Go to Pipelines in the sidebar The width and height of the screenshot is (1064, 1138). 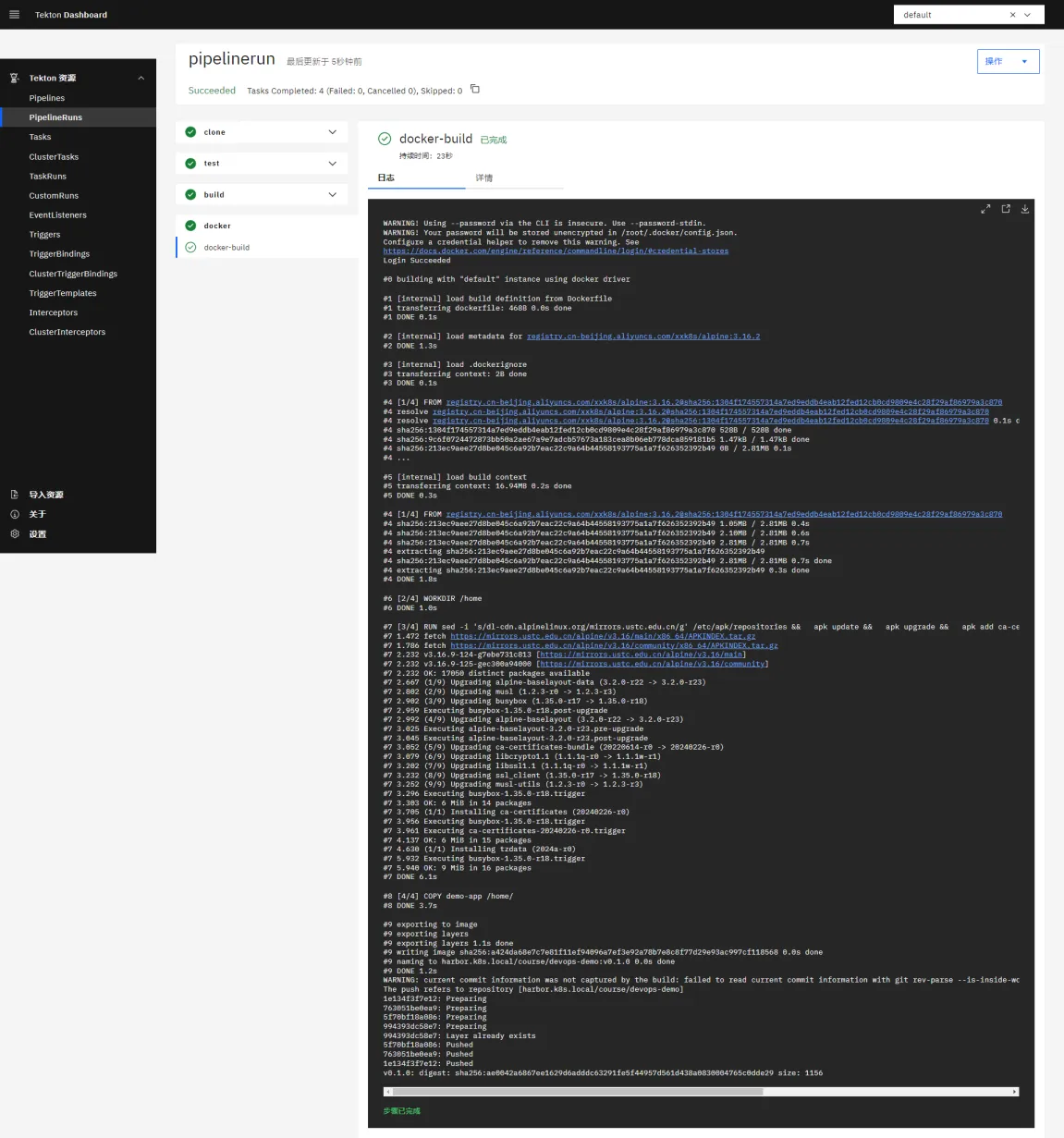tap(47, 98)
